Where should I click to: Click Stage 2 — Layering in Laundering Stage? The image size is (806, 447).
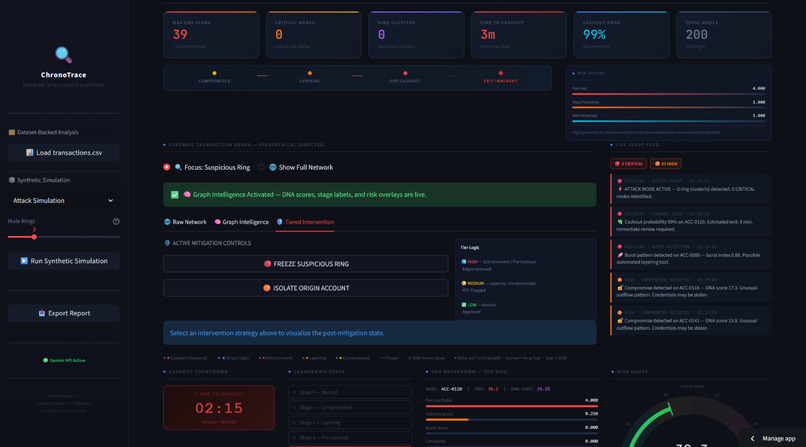[x=350, y=422]
